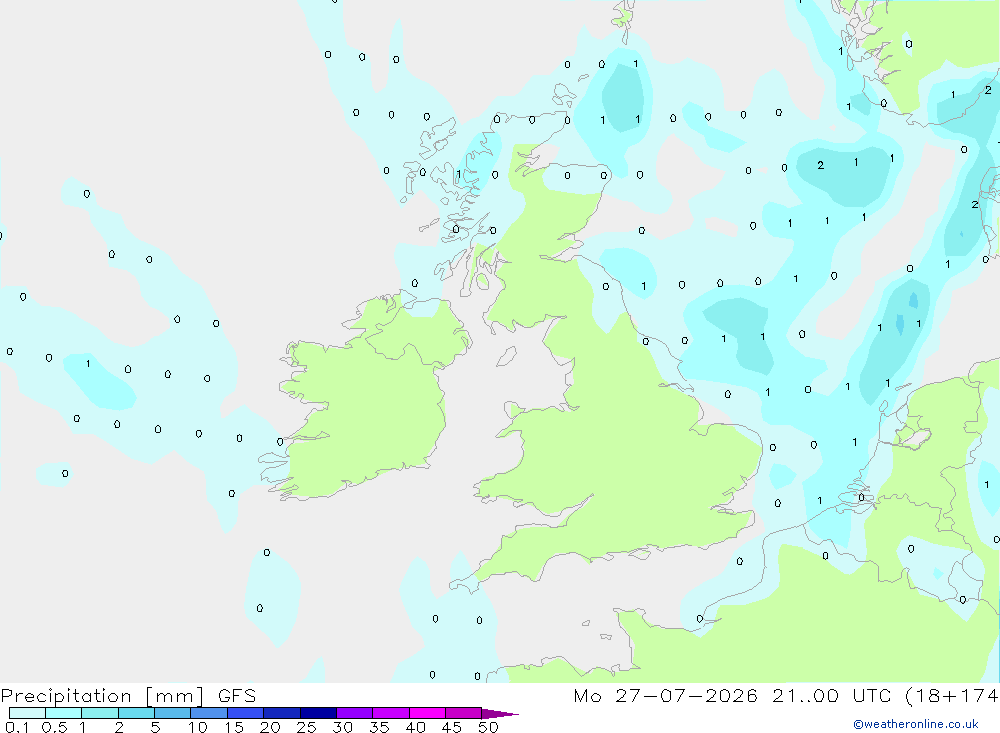Select the 2–5 mm legend color segment
This screenshot has width=1000, height=733.
136,713
